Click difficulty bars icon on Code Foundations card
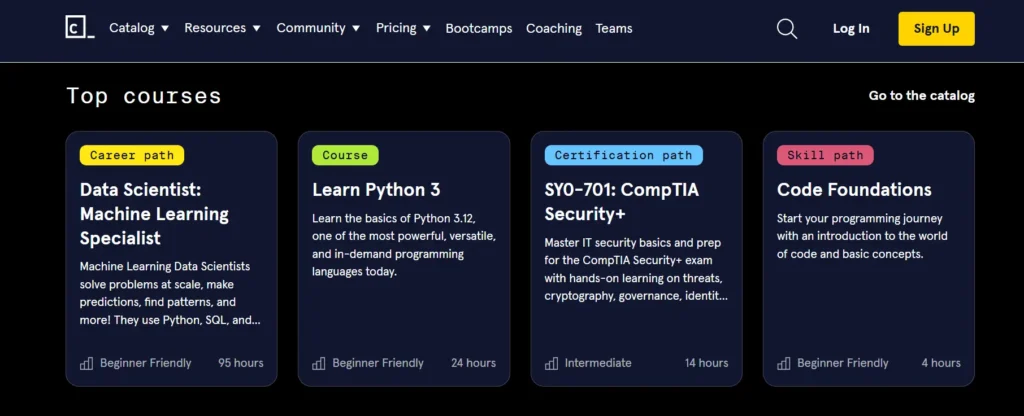The image size is (1024, 416). pos(783,363)
